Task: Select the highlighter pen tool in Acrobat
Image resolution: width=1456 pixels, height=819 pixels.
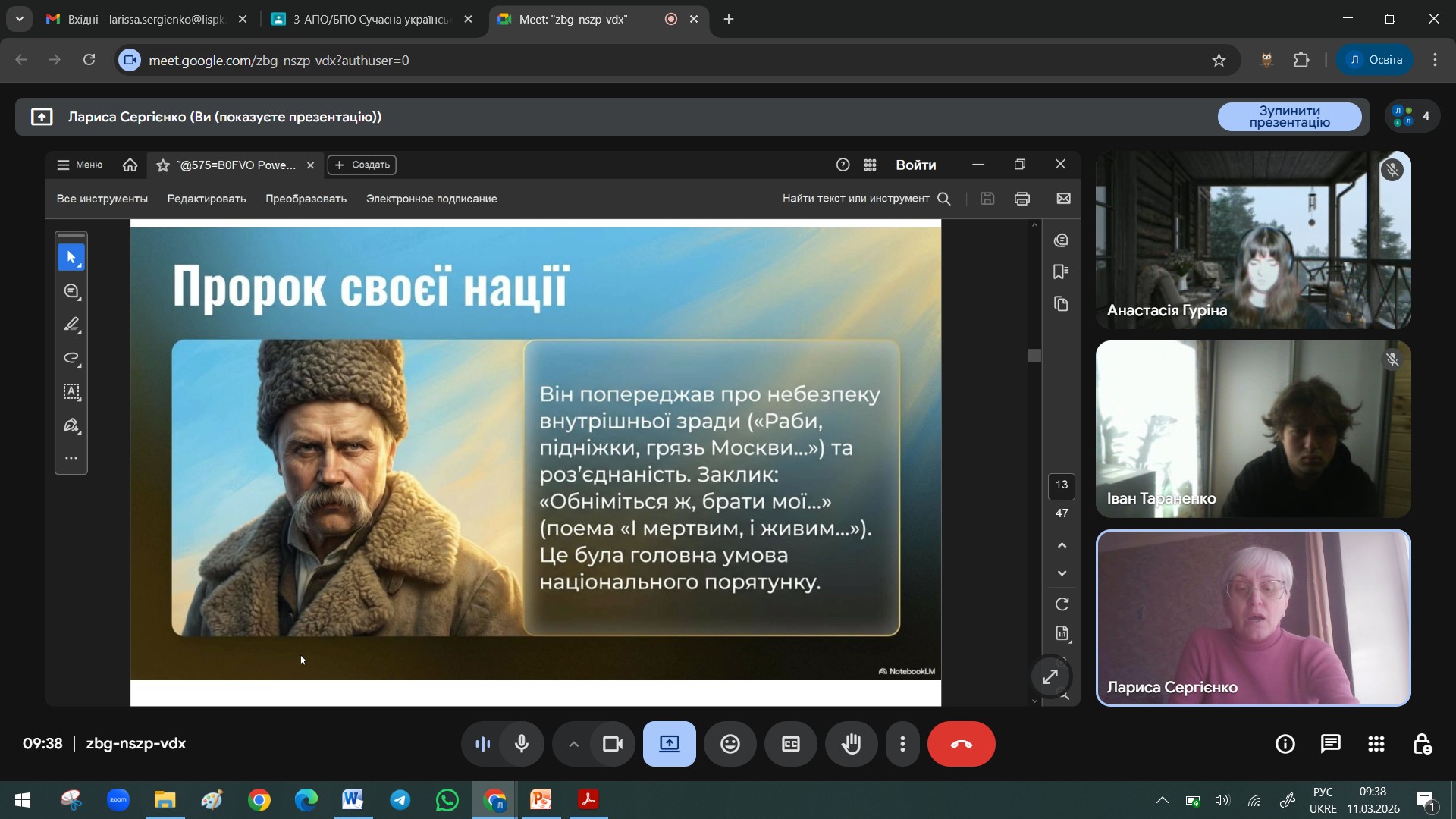Action: (71, 325)
